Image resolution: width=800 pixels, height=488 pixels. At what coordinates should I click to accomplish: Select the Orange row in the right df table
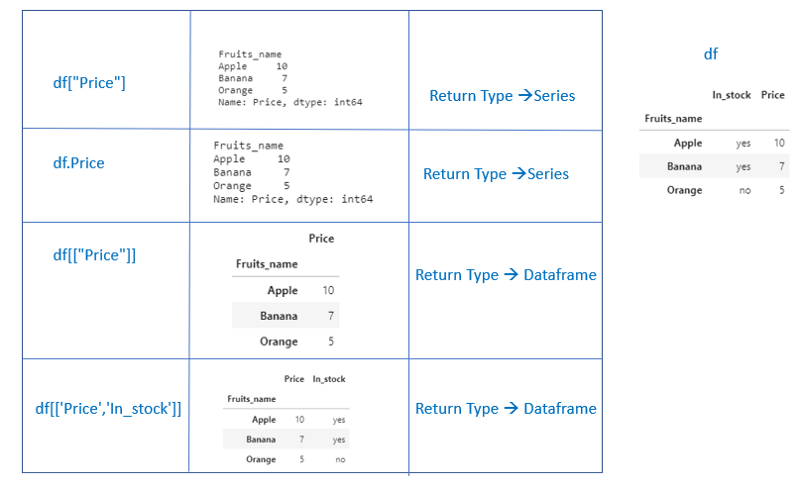click(x=712, y=190)
